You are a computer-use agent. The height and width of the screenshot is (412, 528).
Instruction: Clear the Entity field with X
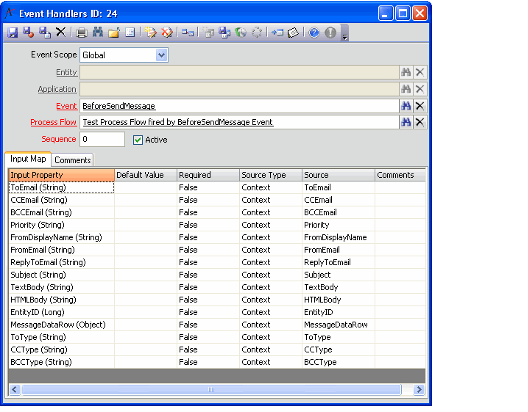[x=420, y=72]
